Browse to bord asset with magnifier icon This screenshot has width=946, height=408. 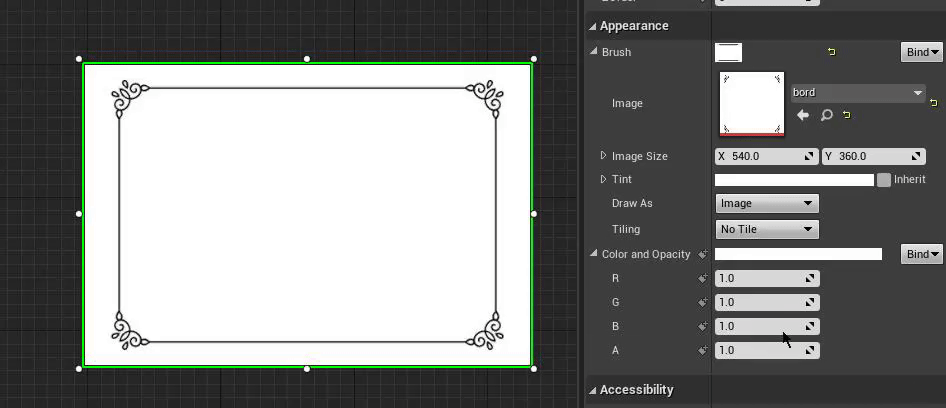pos(827,115)
